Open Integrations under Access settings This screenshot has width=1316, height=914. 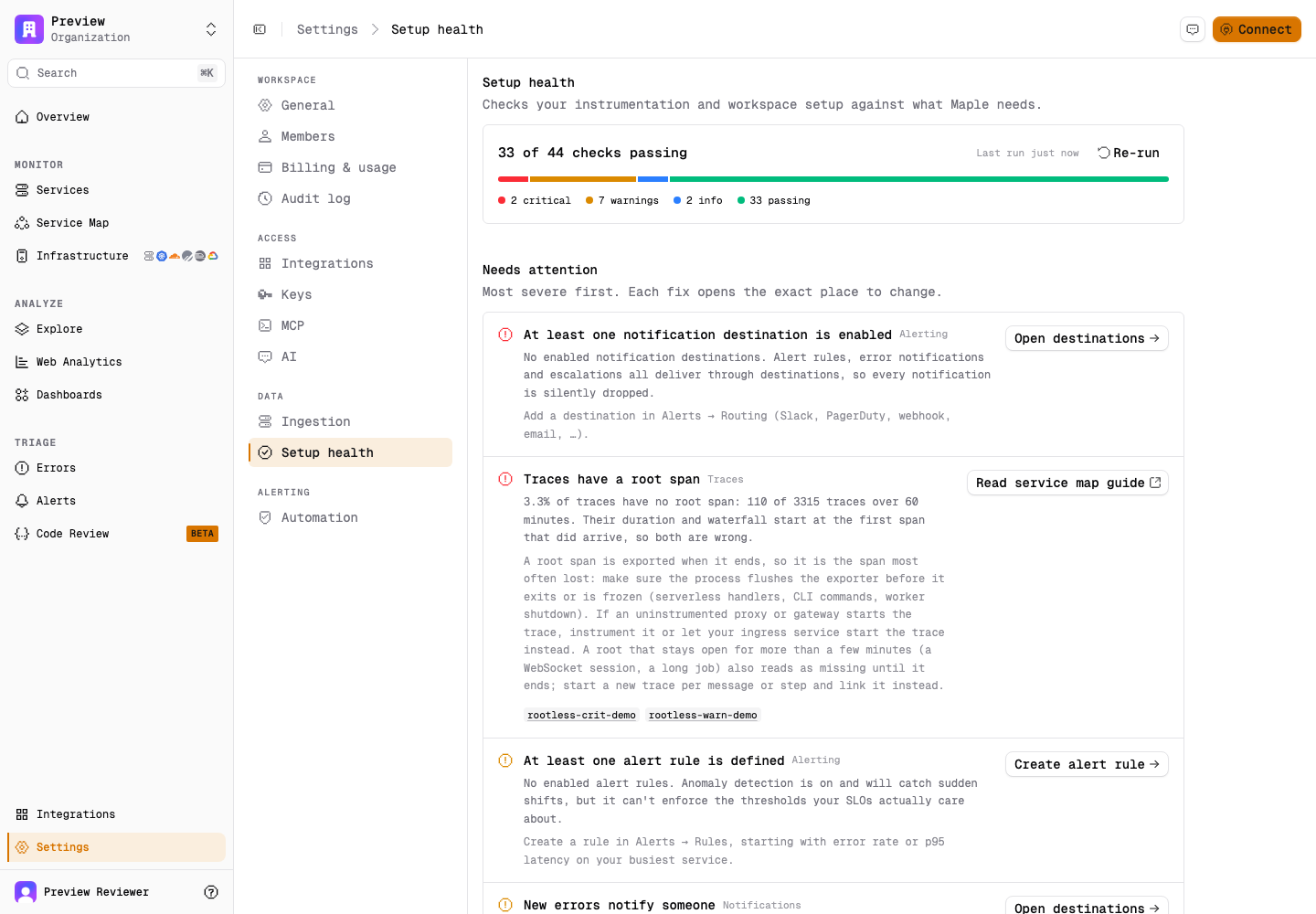point(350,263)
